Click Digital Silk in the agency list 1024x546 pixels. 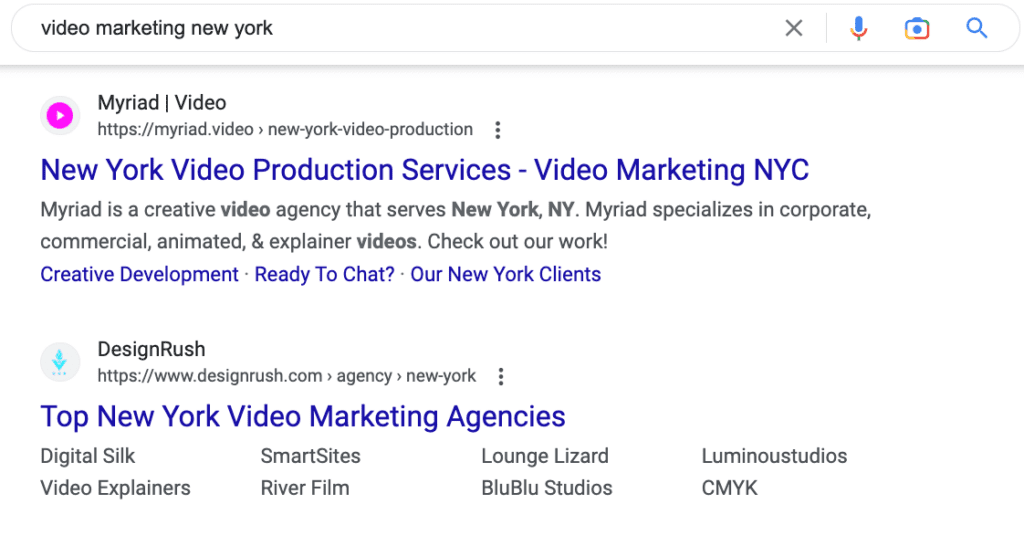(88, 456)
